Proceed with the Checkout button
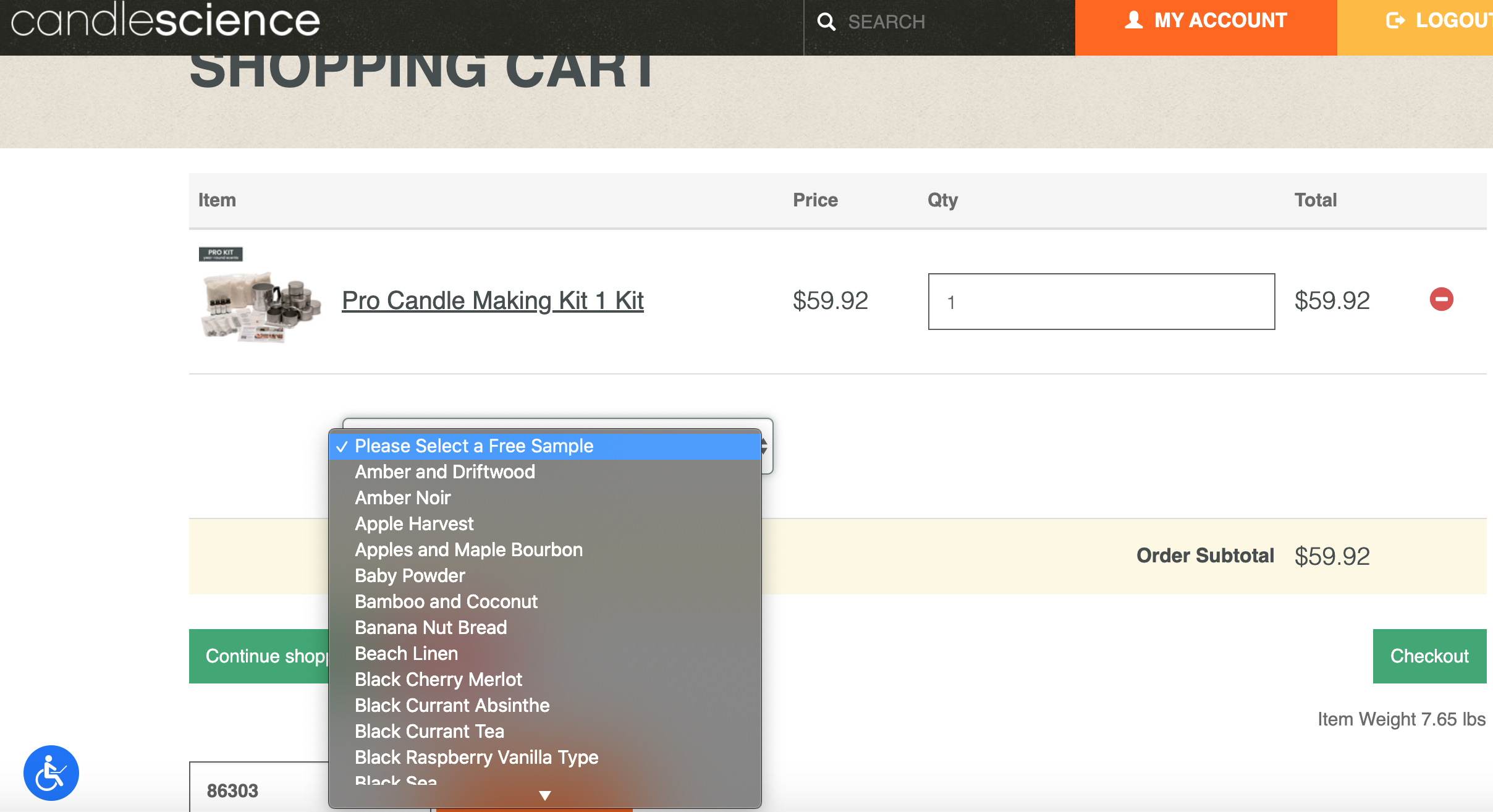1493x812 pixels. pyautogui.click(x=1429, y=656)
